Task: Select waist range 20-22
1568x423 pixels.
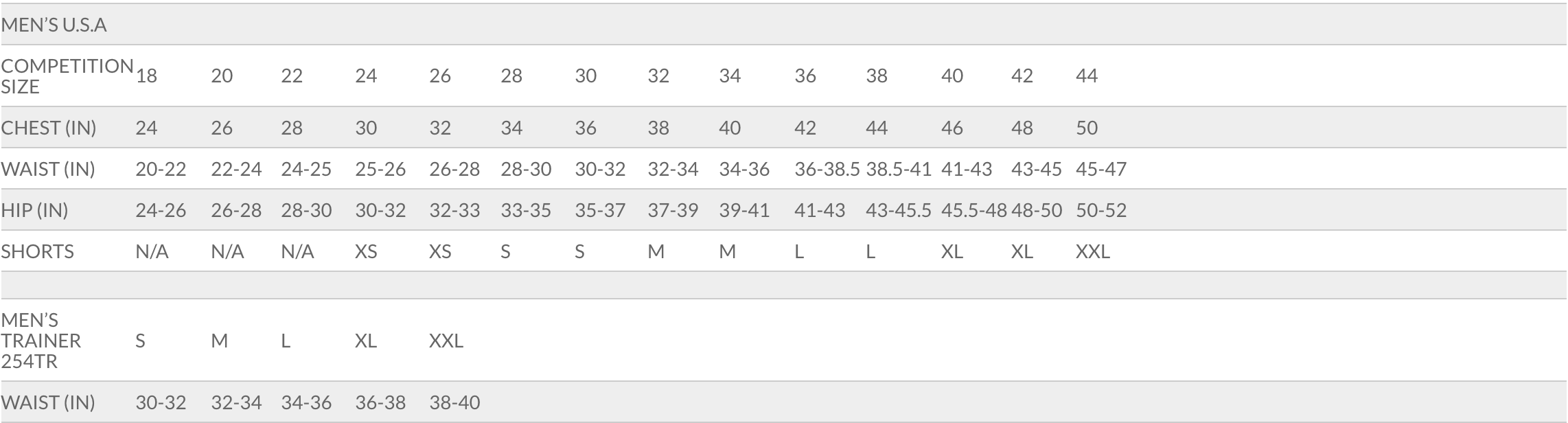Action: tap(161, 169)
